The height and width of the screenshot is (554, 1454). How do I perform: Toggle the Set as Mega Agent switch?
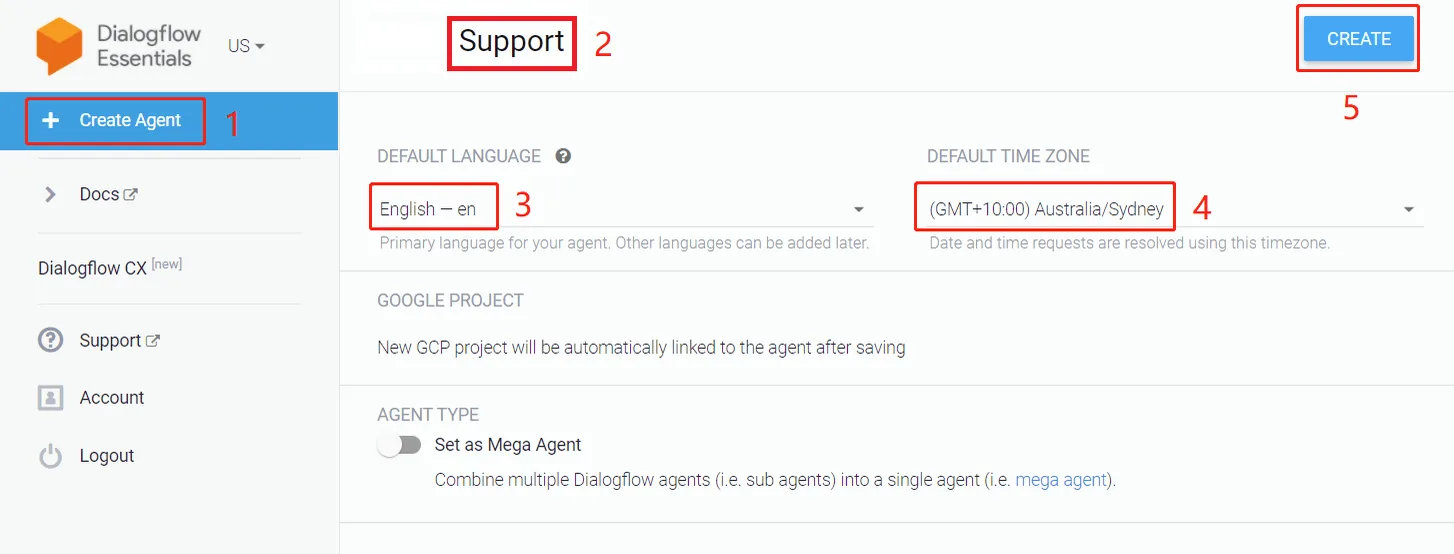click(x=400, y=445)
